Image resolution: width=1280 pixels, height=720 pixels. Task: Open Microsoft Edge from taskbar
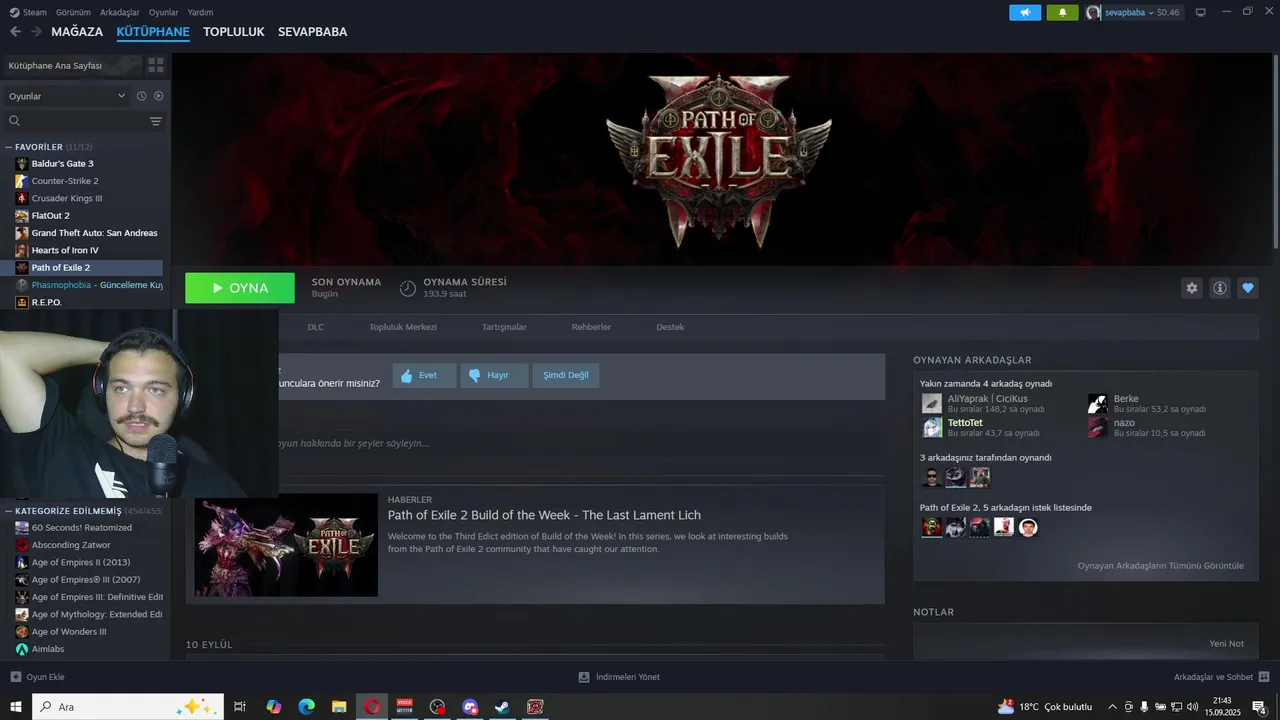tap(306, 707)
